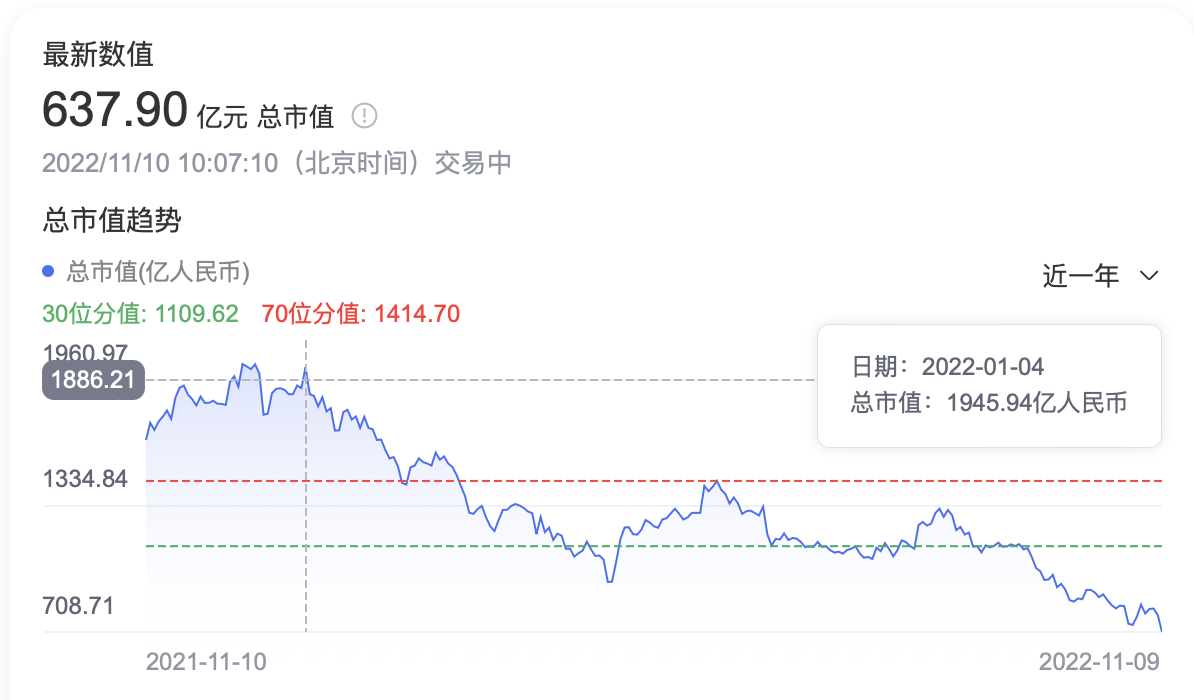Toggle the green 30位分值 percentile line
1194x700 pixels.
(x=141, y=313)
